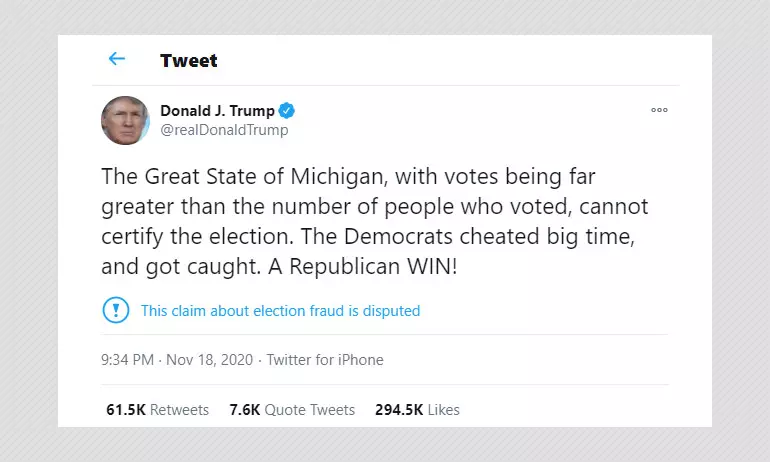Screen dimensions: 770x462
Task: Show the 294.5K Likes list
Action: click(417, 410)
